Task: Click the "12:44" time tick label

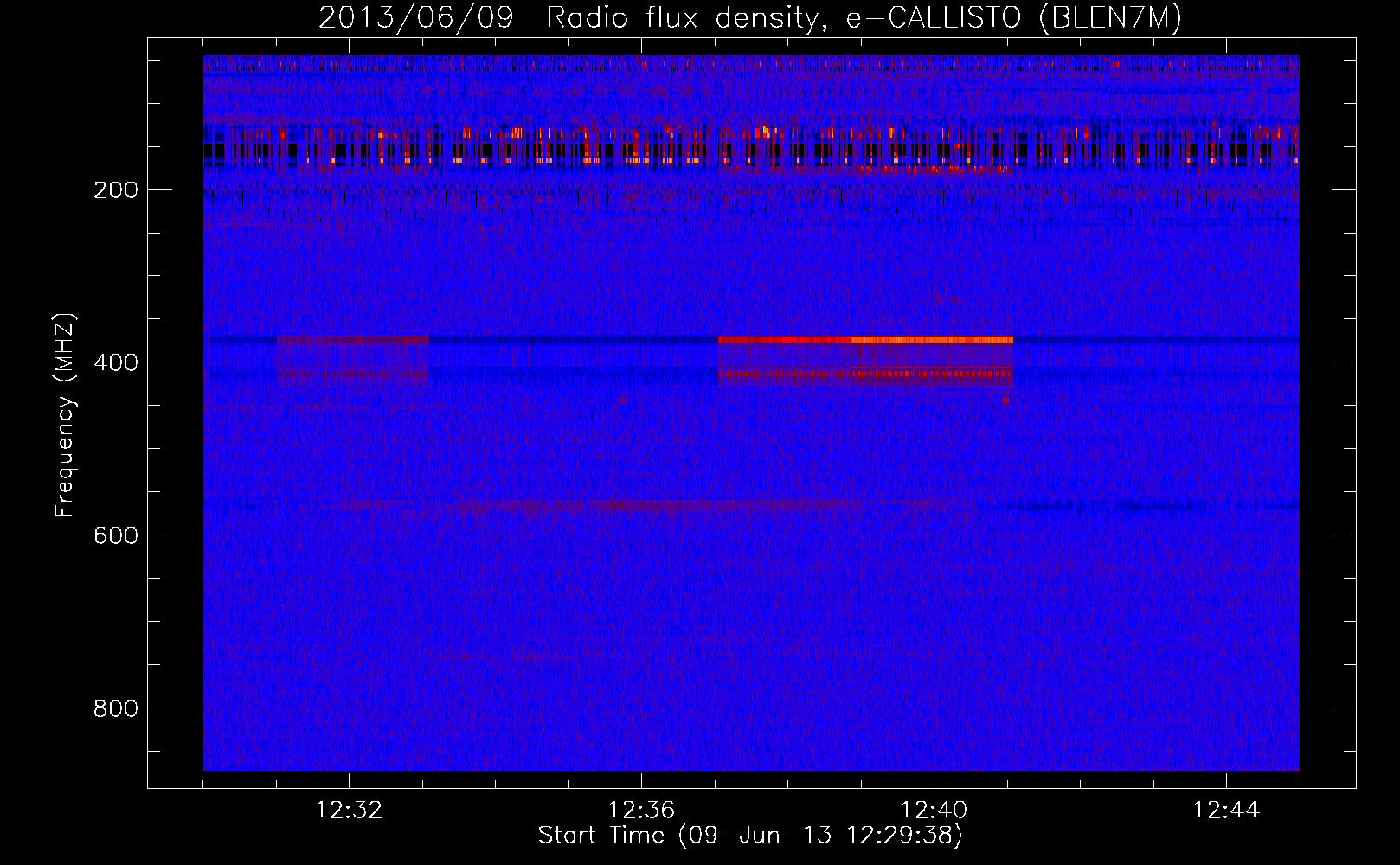Action: (1226, 811)
